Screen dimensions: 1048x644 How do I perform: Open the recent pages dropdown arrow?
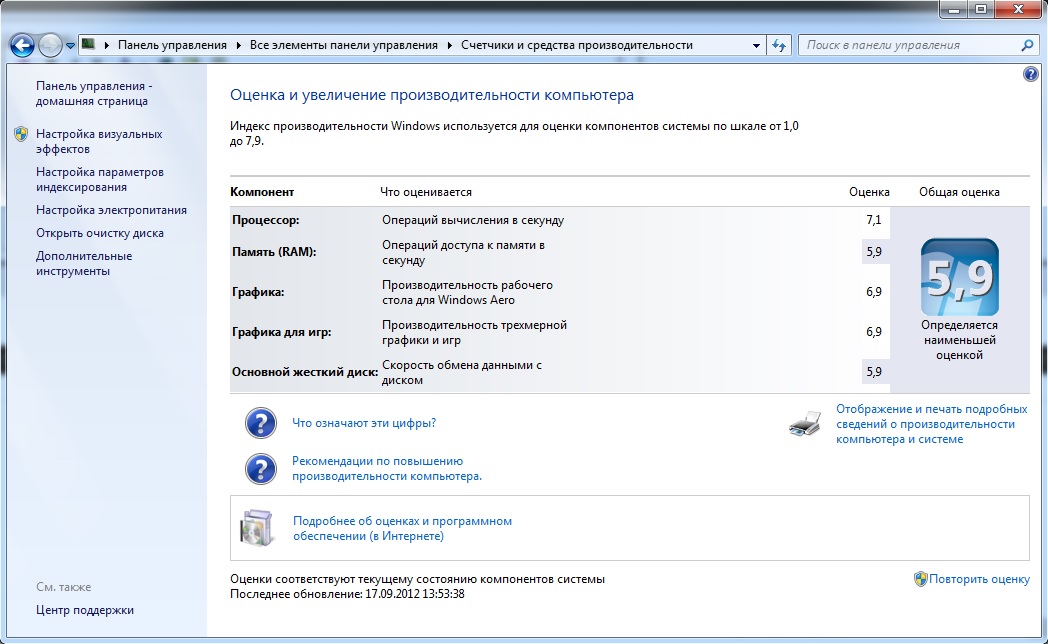click(71, 46)
